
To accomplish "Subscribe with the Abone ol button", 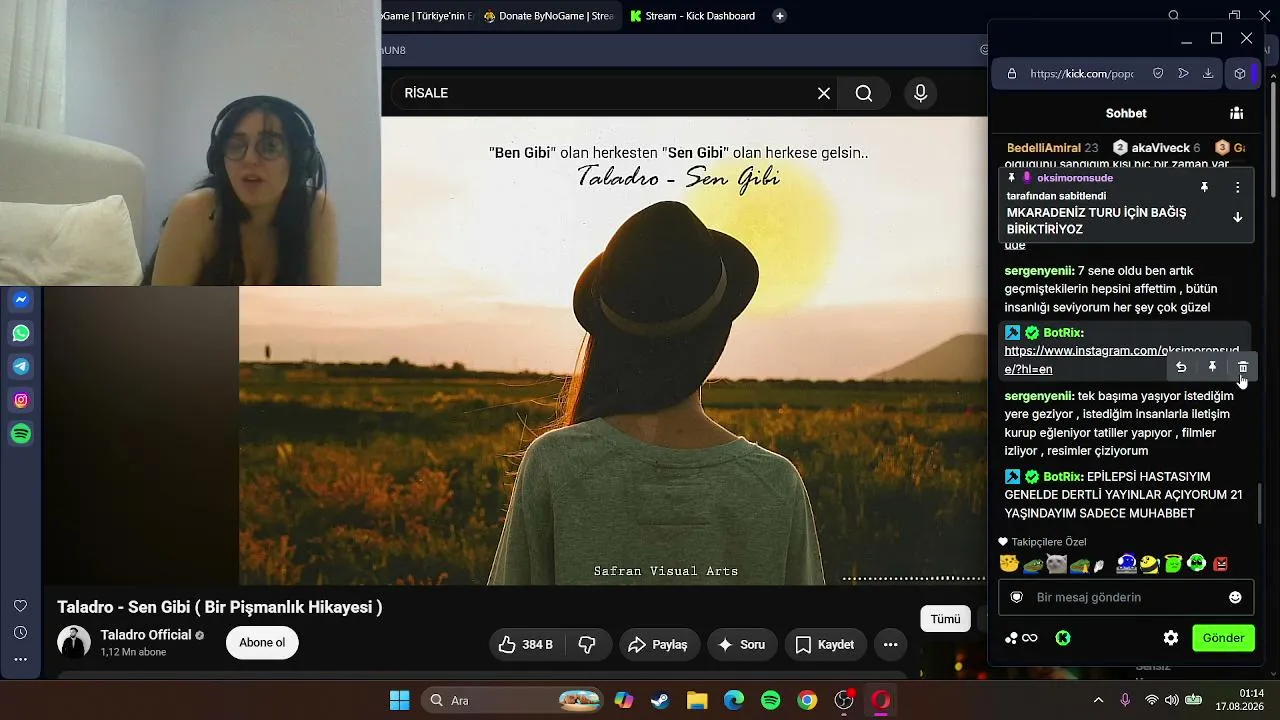I will point(262,643).
